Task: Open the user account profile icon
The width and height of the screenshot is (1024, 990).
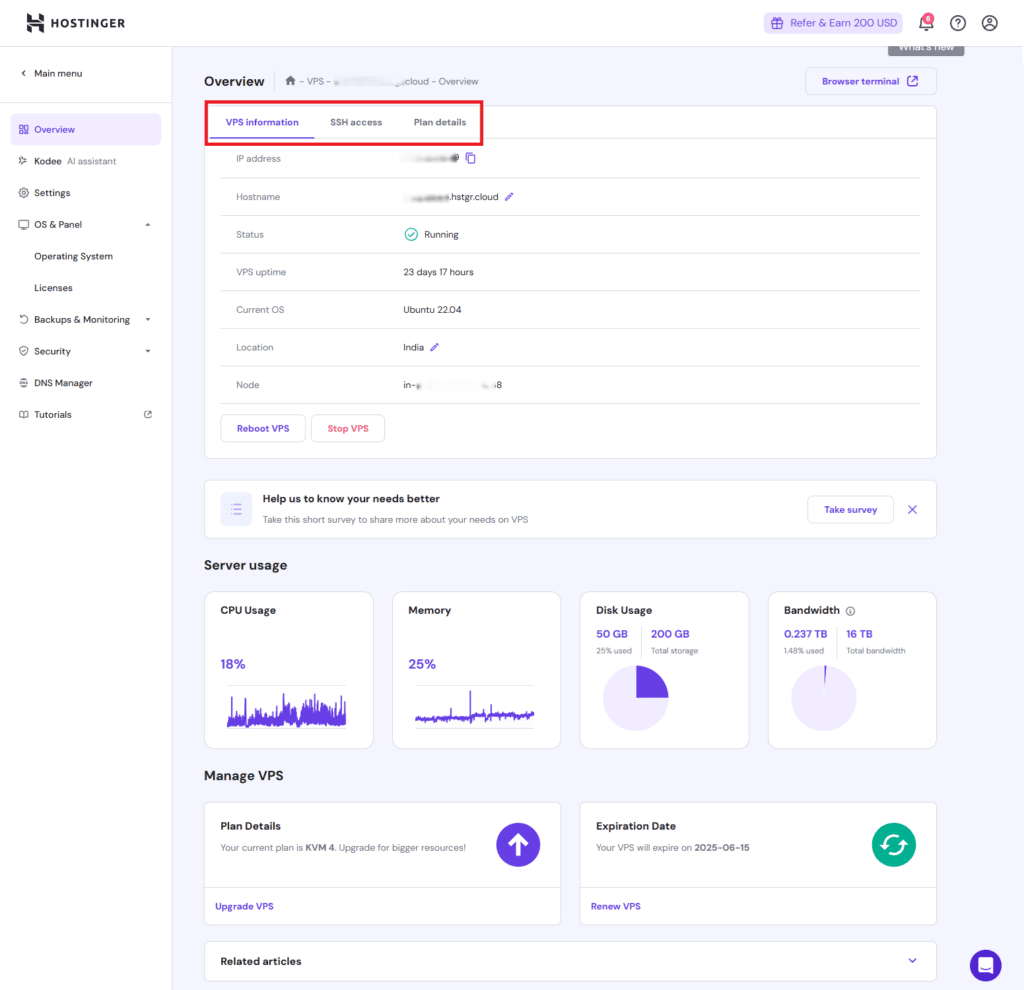Action: coord(989,23)
